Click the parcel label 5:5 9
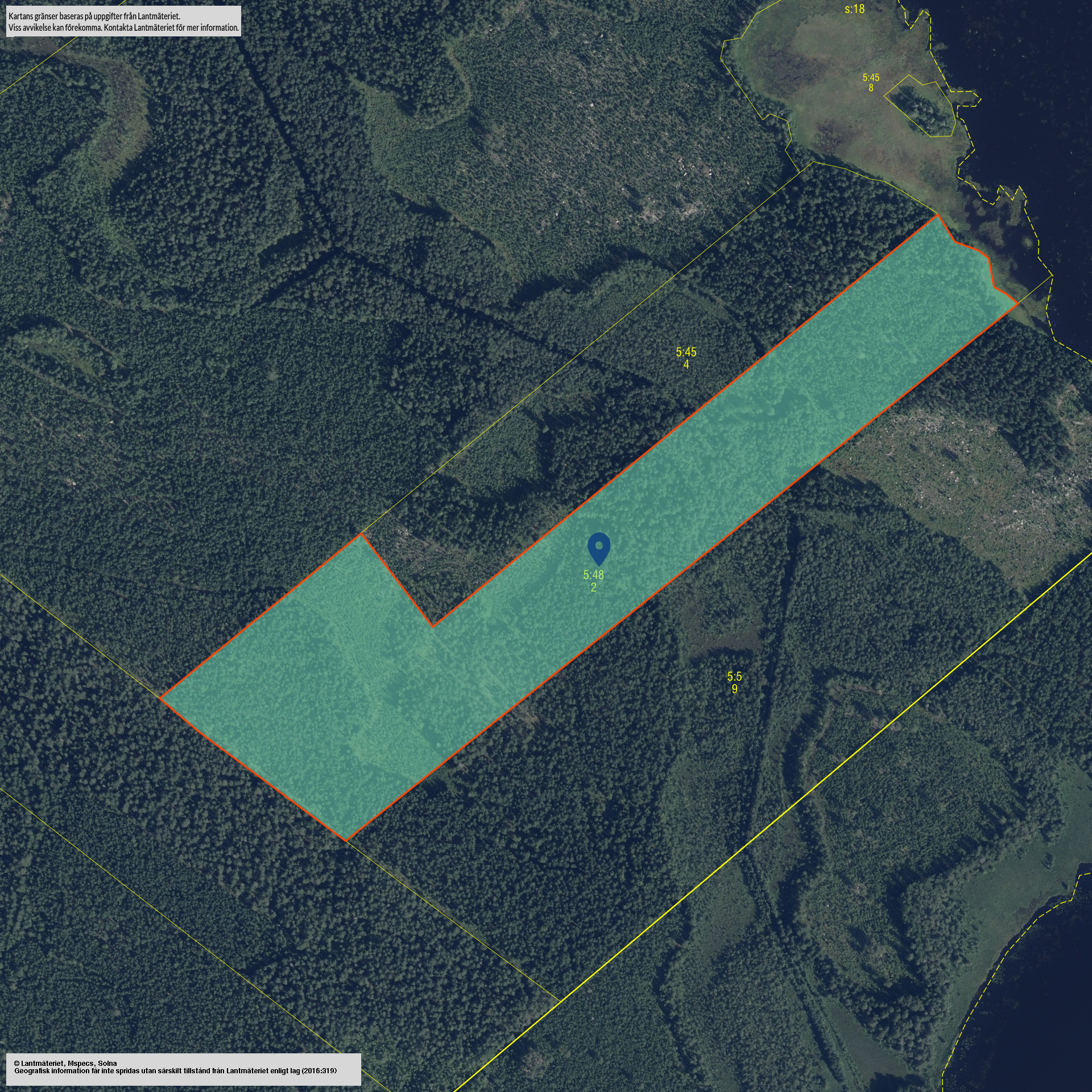The height and width of the screenshot is (1092, 1092). 734,683
